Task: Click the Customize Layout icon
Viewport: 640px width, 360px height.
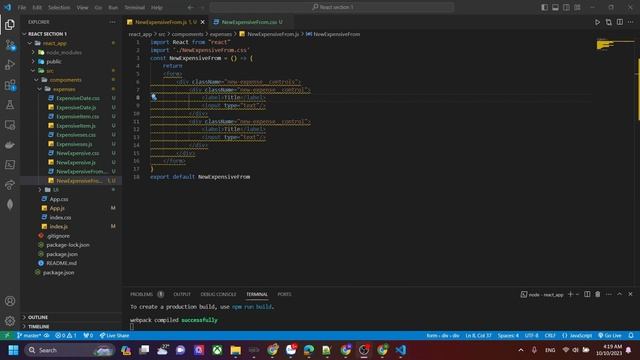Action: click(577, 7)
